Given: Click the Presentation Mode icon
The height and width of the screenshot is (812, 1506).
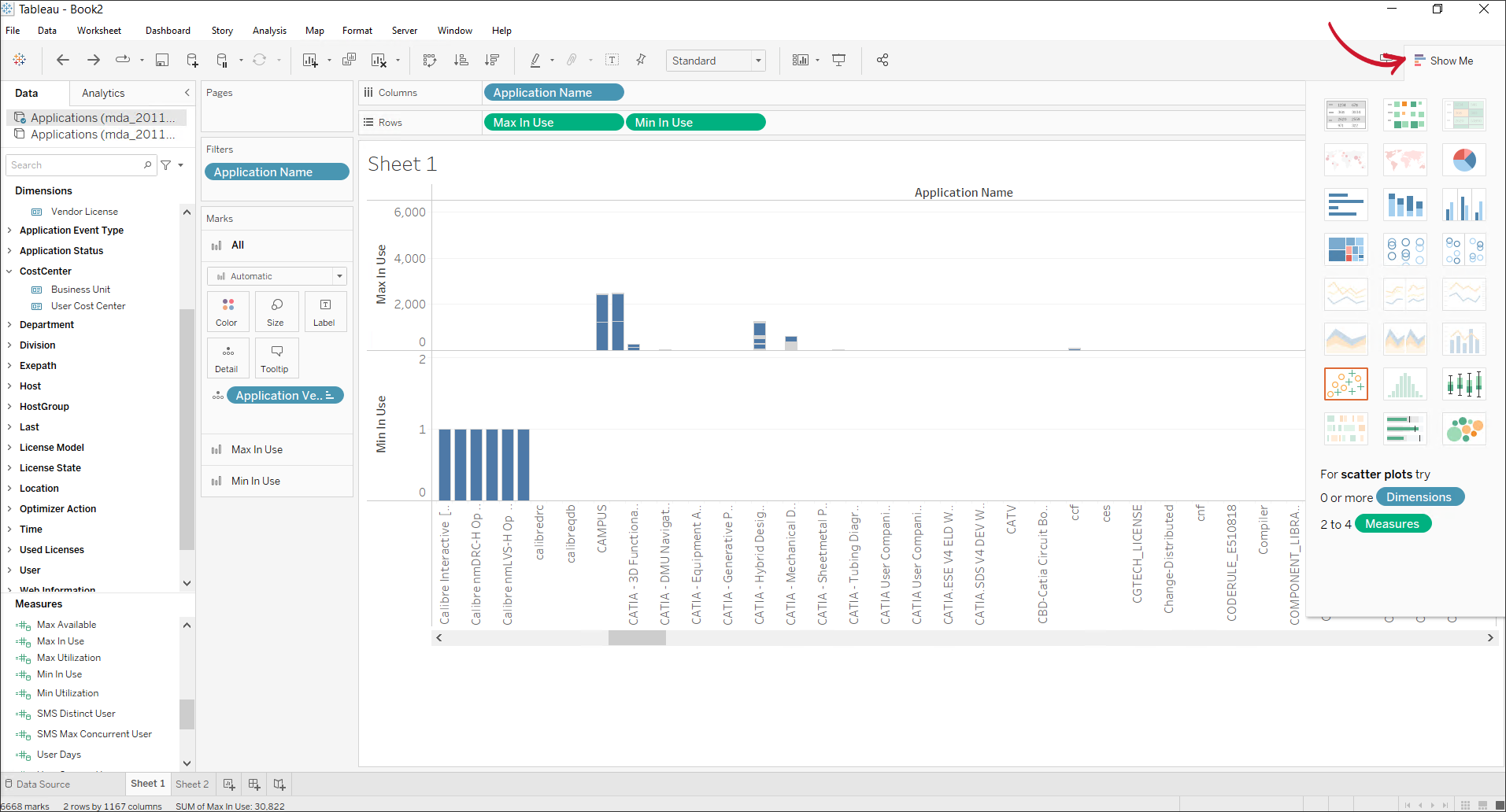Looking at the screenshot, I should [x=839, y=60].
